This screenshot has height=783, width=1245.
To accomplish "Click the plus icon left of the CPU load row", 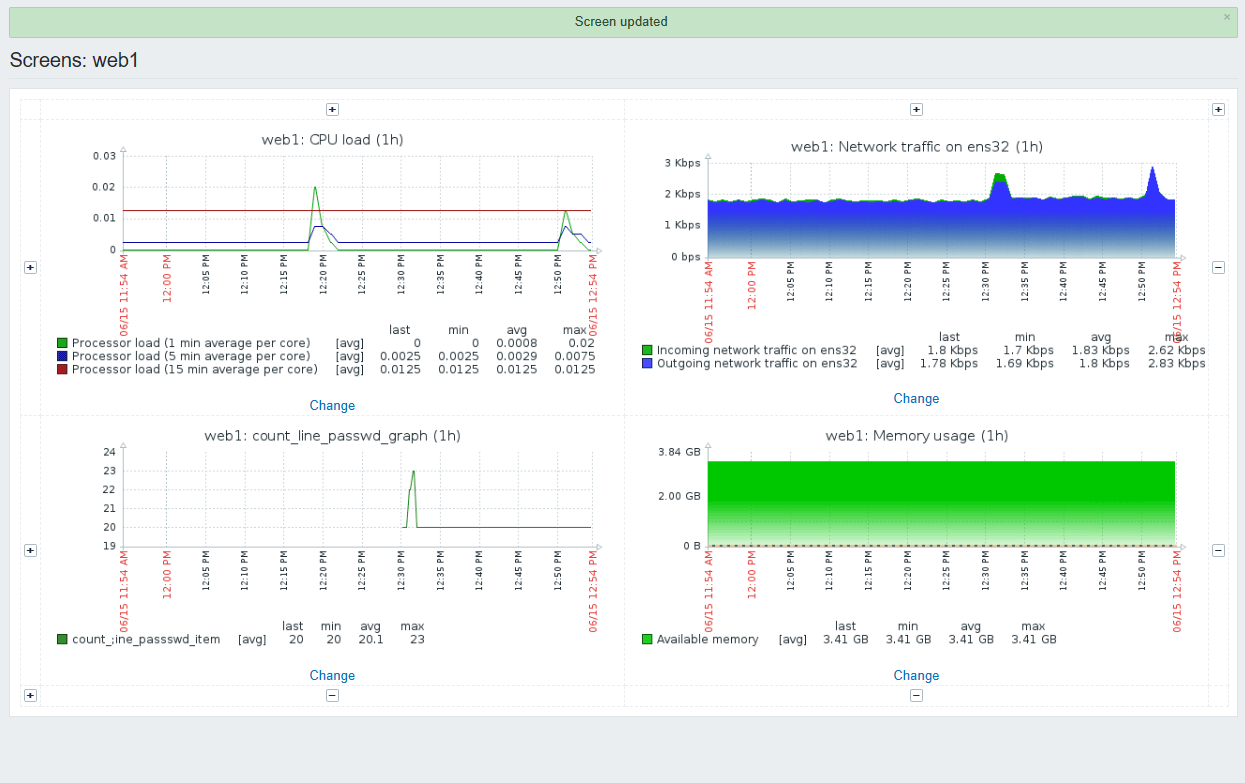I will pos(30,267).
